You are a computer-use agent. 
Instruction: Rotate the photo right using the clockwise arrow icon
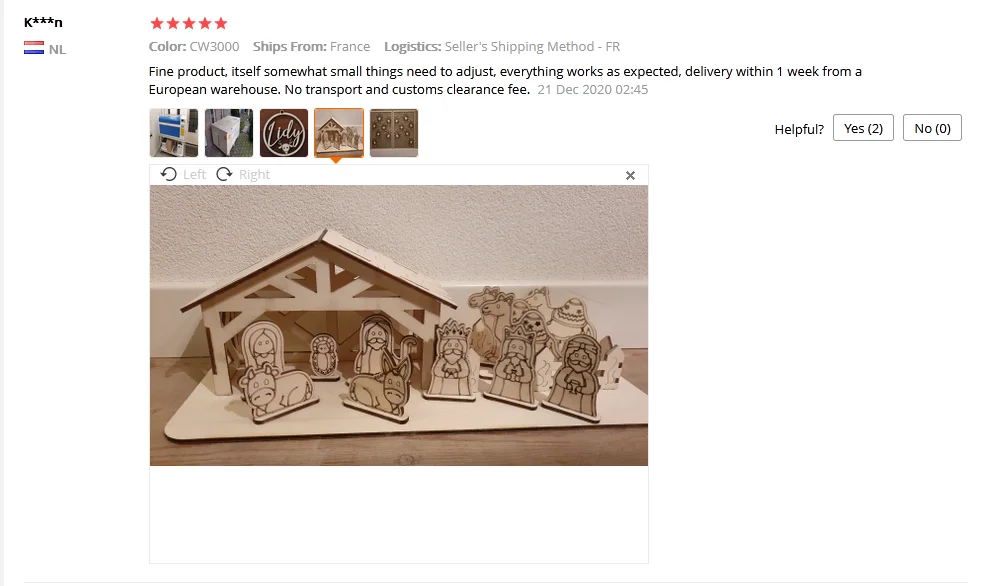coord(224,174)
